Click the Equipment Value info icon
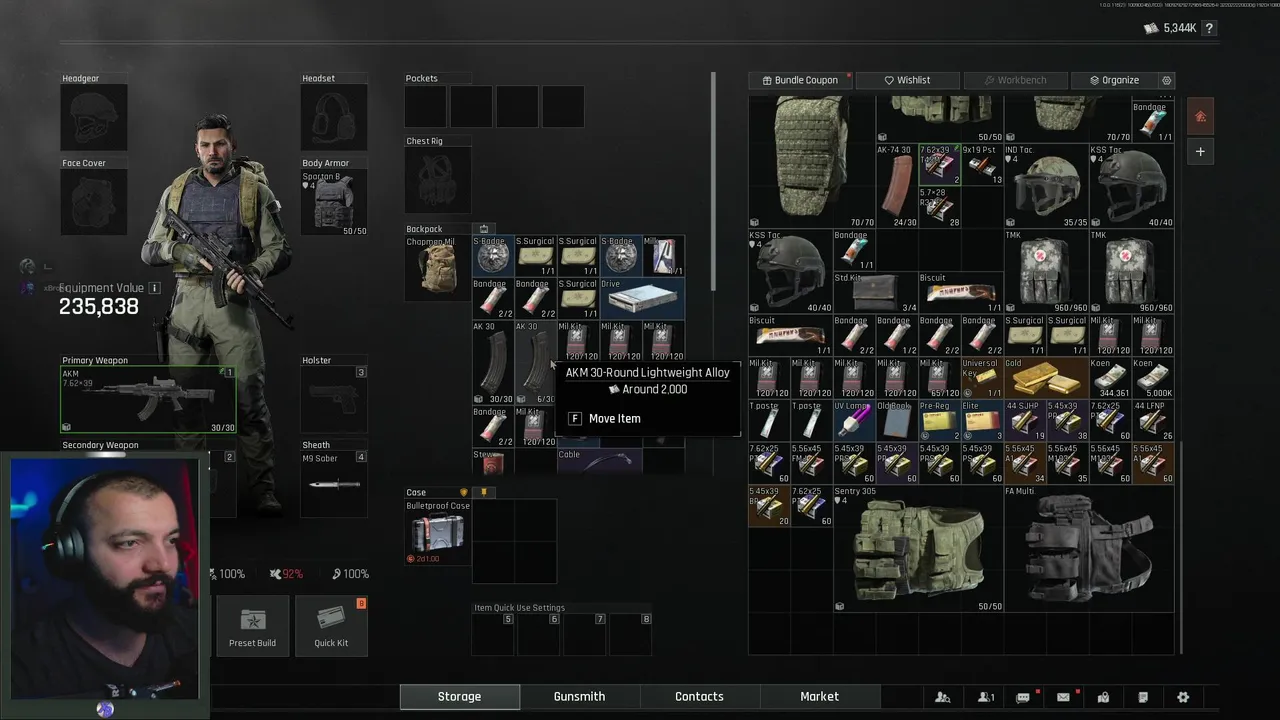The height and width of the screenshot is (720, 1280). click(154, 288)
